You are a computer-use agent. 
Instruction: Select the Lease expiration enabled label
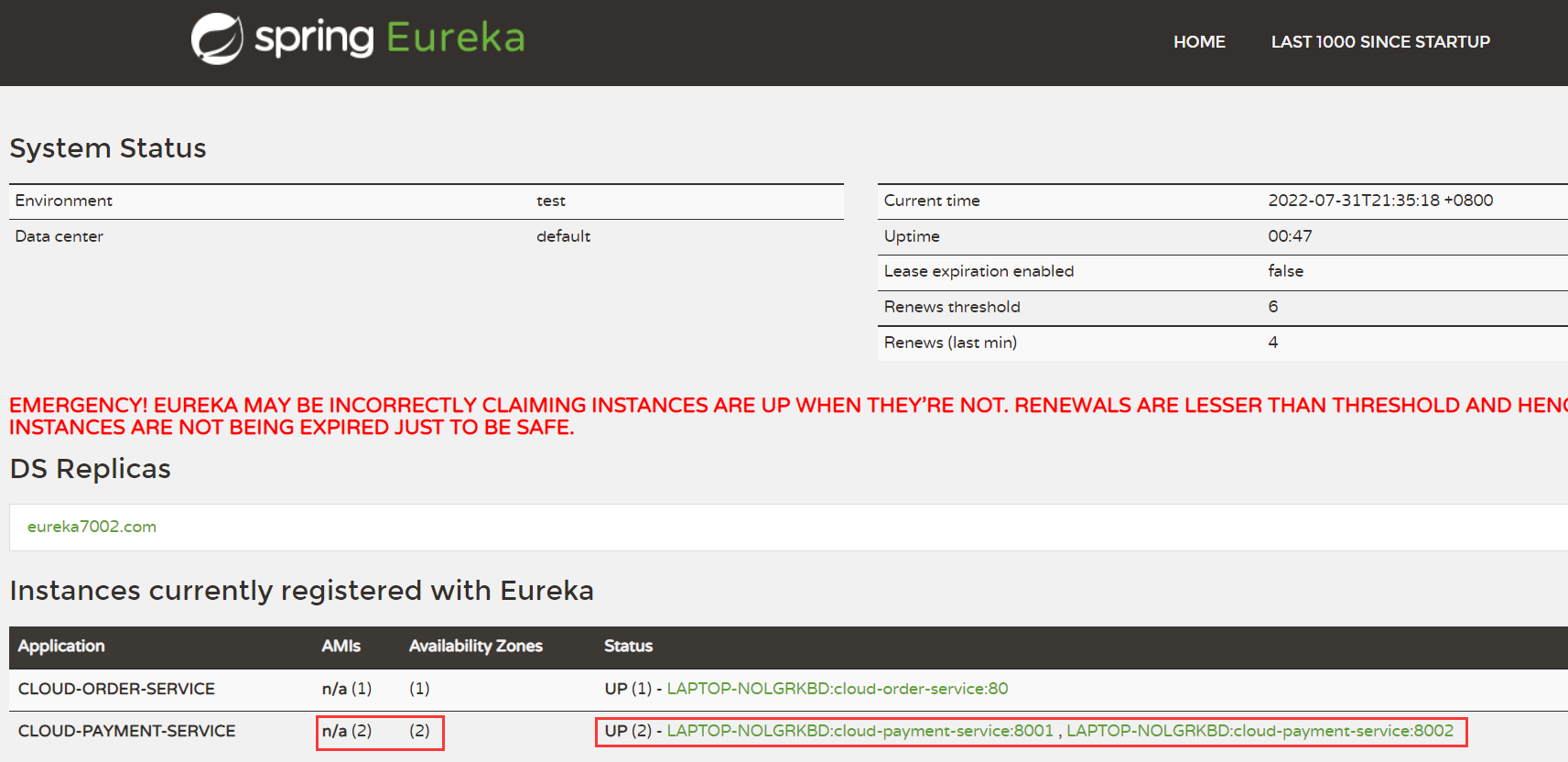[x=979, y=271]
